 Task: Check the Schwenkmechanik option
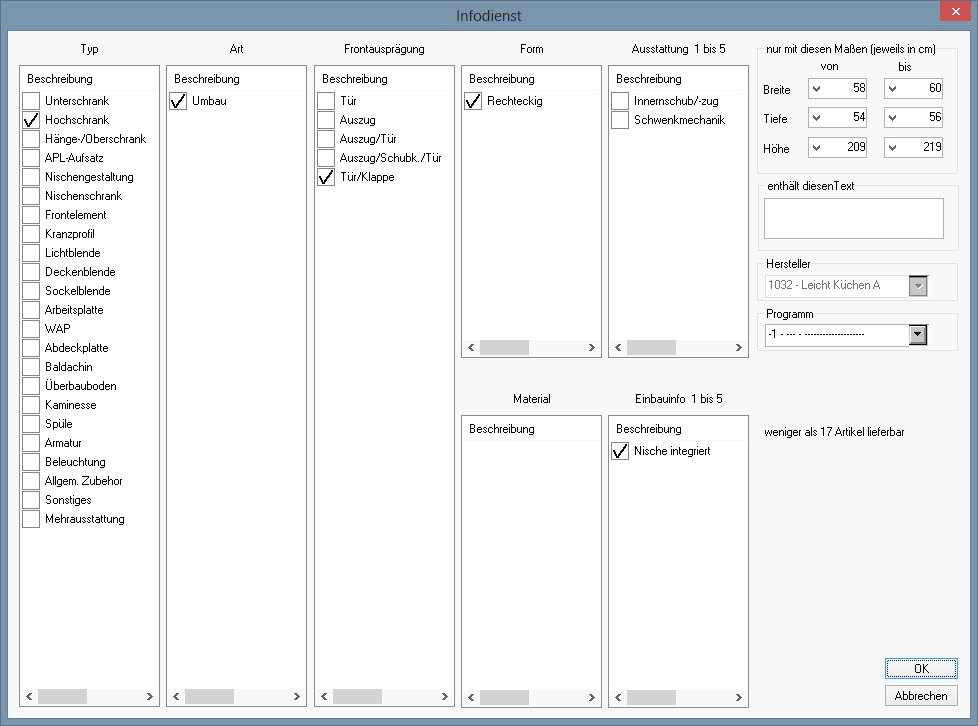pyautogui.click(x=620, y=120)
